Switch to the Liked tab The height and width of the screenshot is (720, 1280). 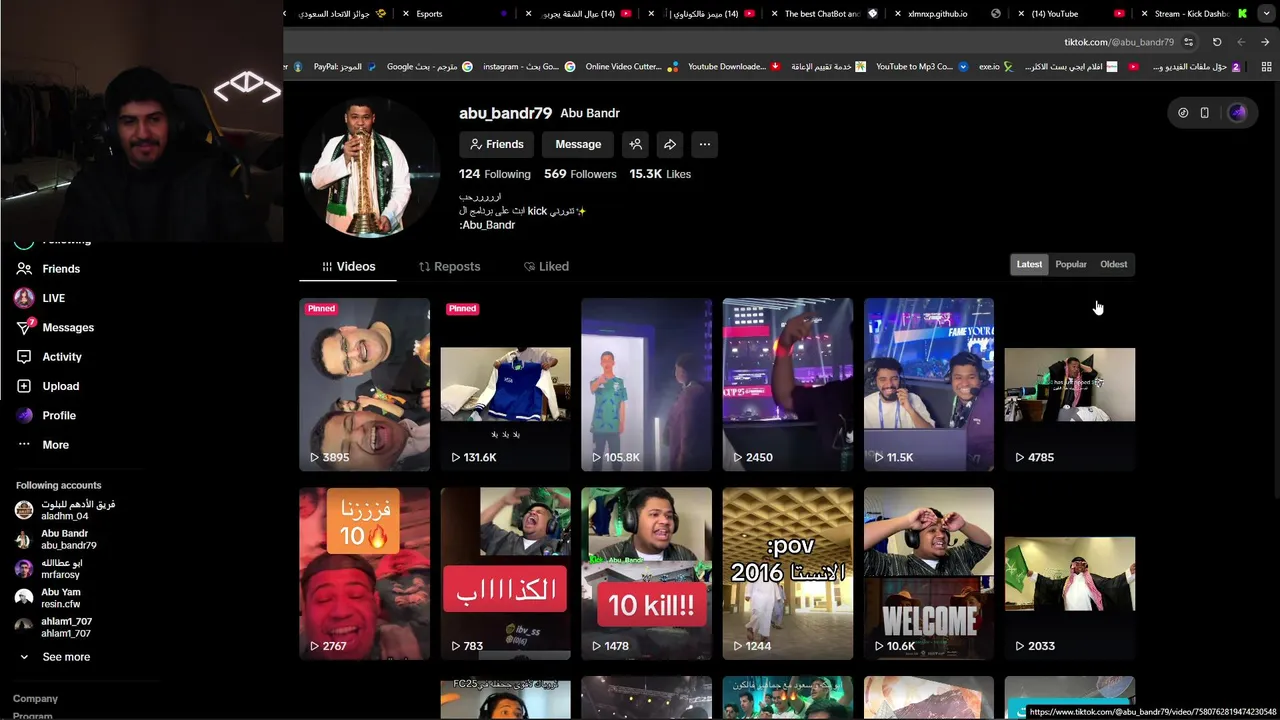click(546, 266)
